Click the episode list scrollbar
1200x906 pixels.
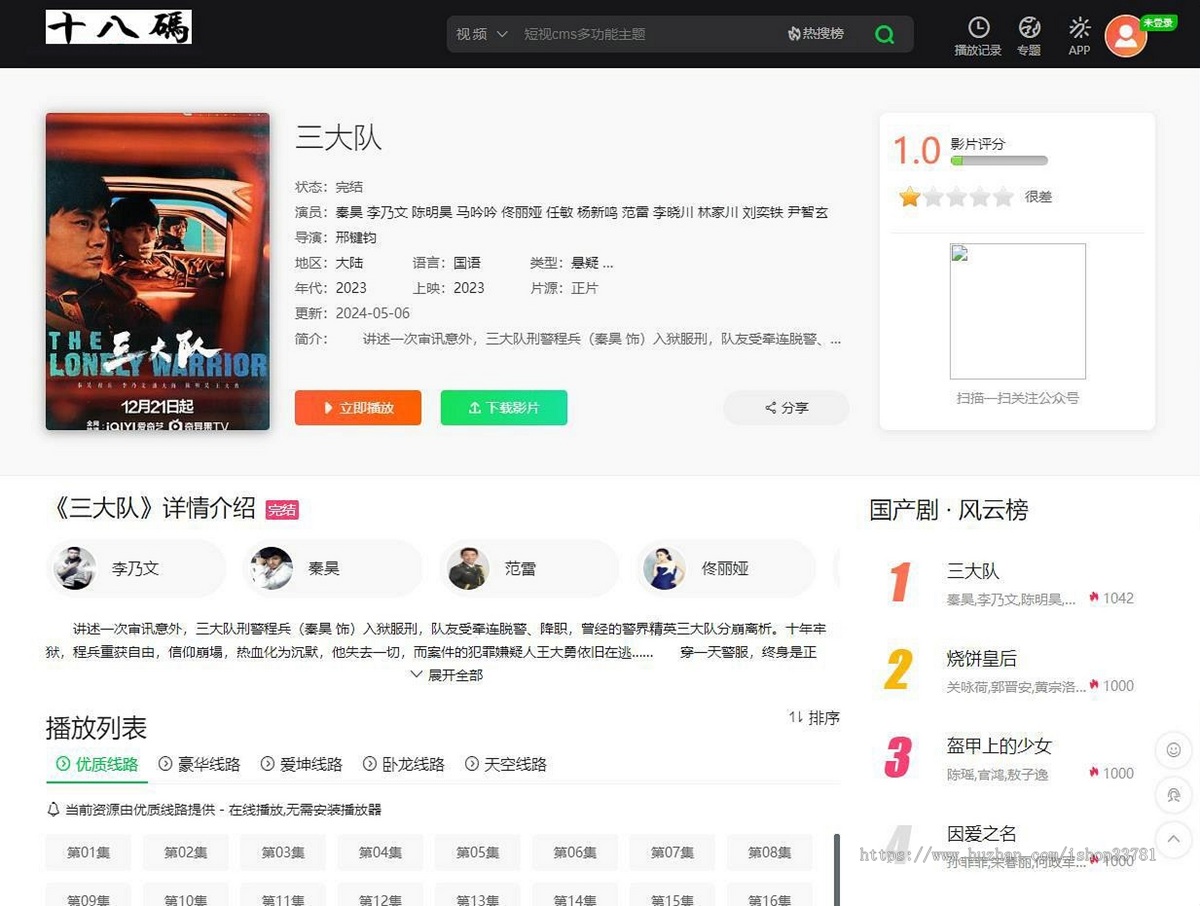[x=837, y=870]
